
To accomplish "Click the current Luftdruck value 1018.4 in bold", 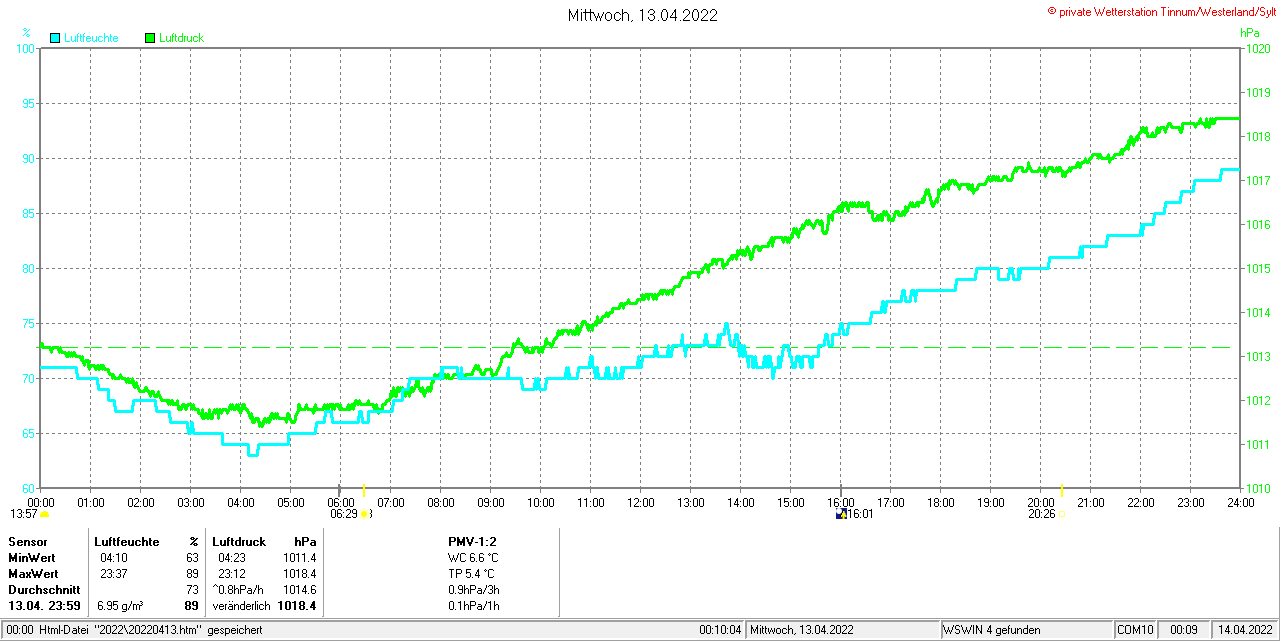I will pyautogui.click(x=297, y=606).
